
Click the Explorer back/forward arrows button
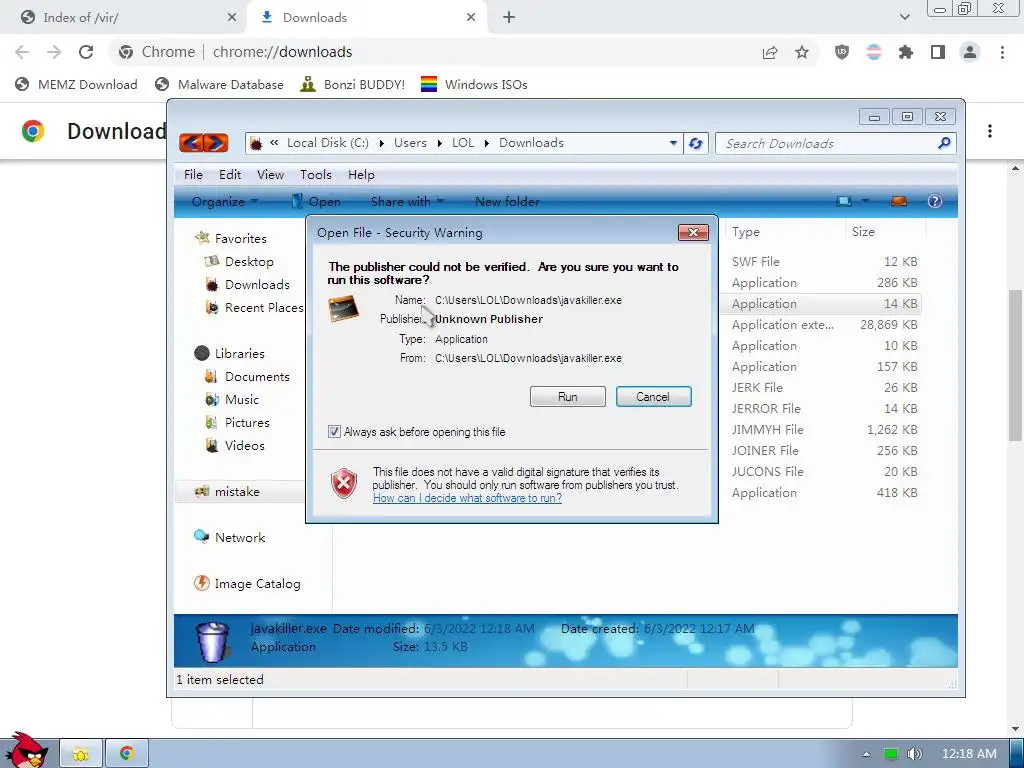[204, 142]
